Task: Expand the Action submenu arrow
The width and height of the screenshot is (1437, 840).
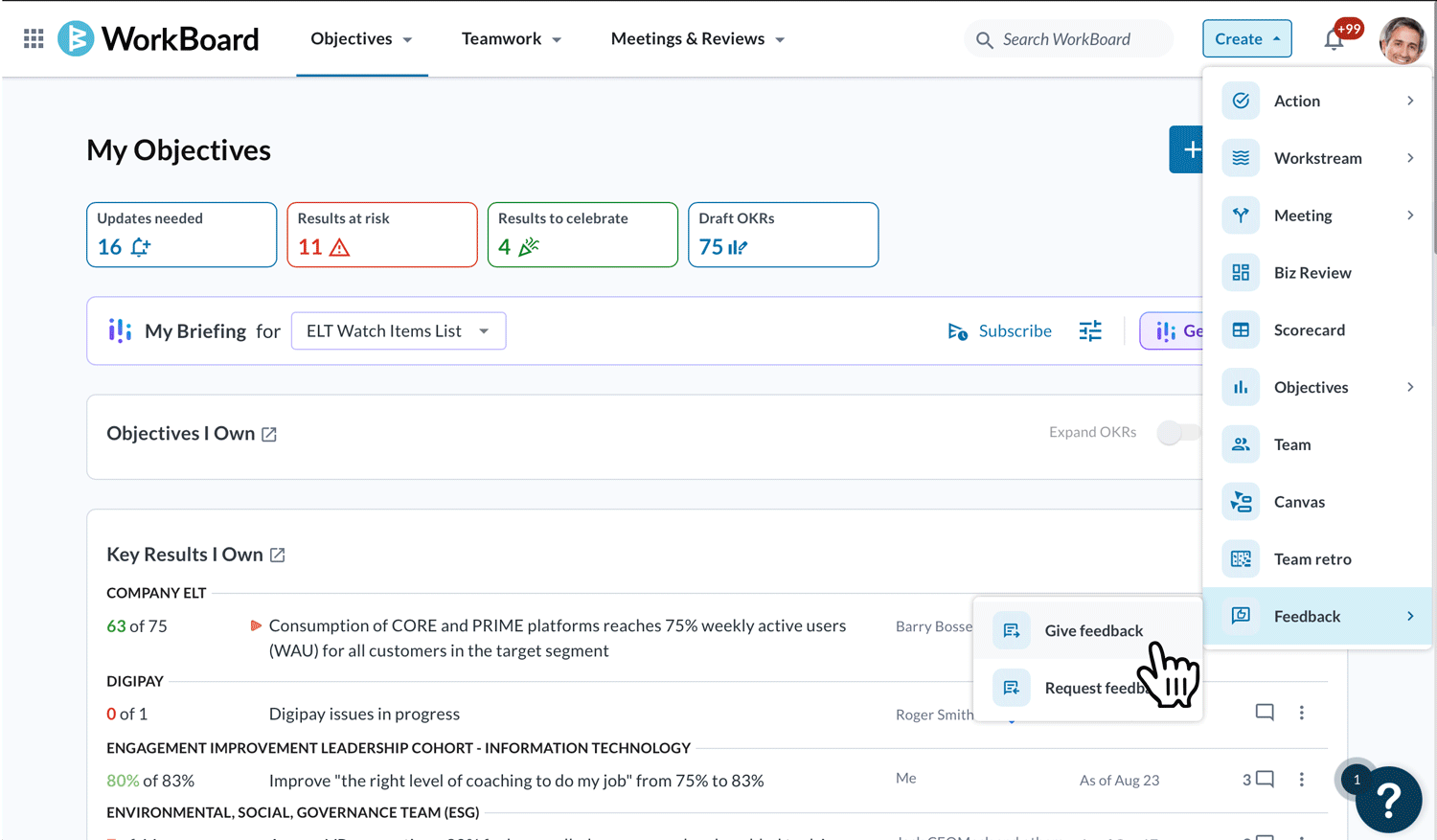Action: (x=1410, y=101)
